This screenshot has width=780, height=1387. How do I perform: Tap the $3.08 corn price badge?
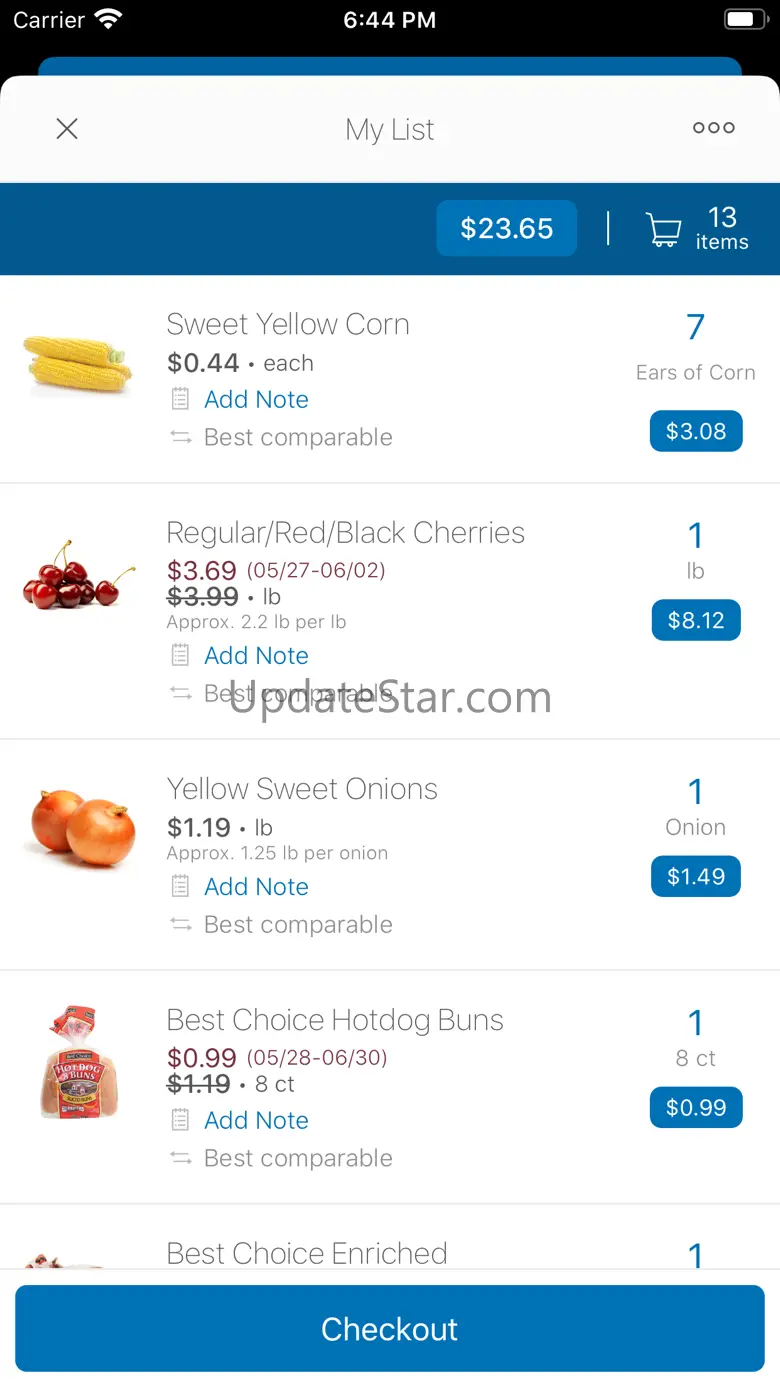[x=696, y=431]
